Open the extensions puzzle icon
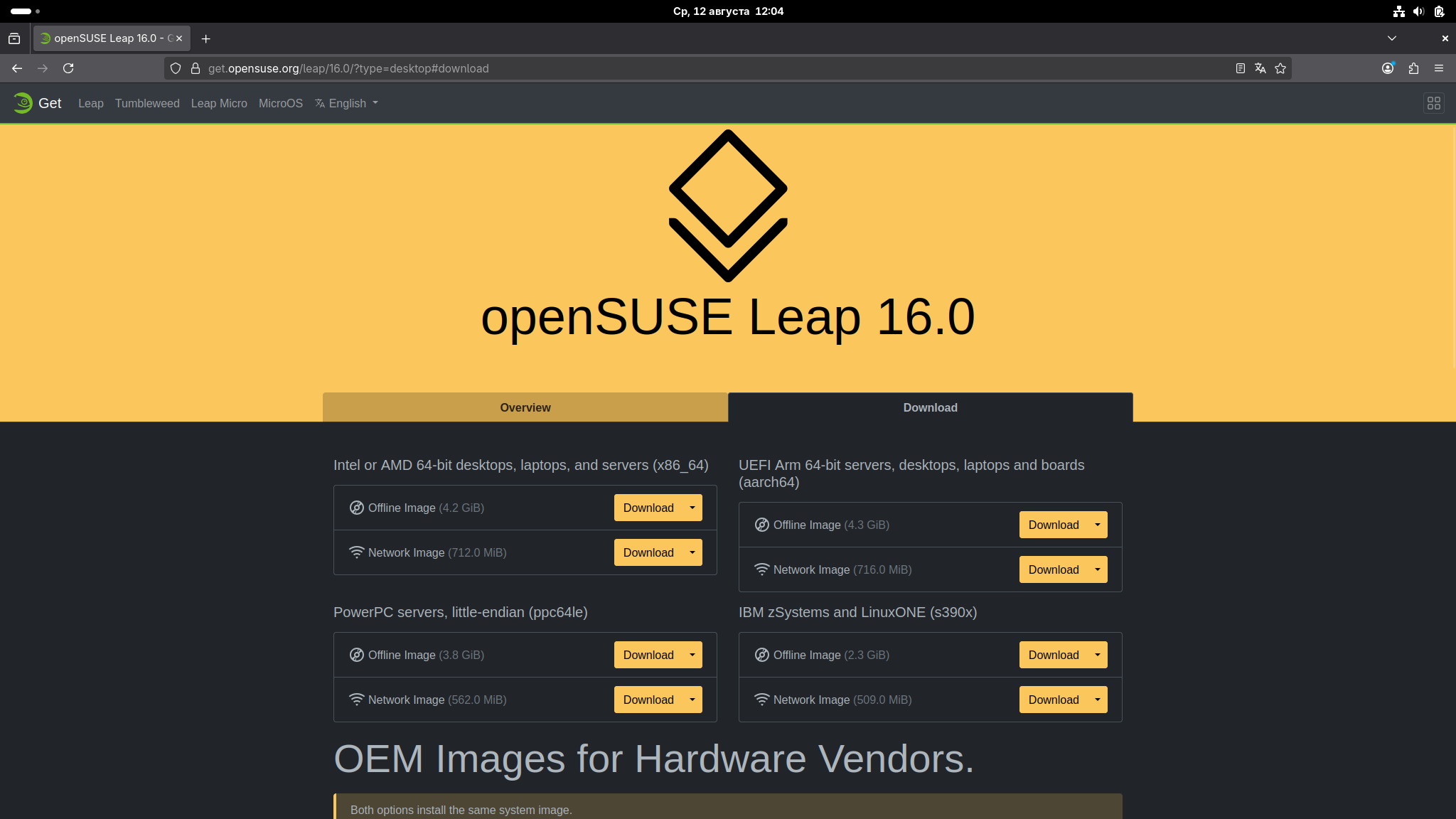Viewport: 1456px width, 819px height. coord(1413,68)
